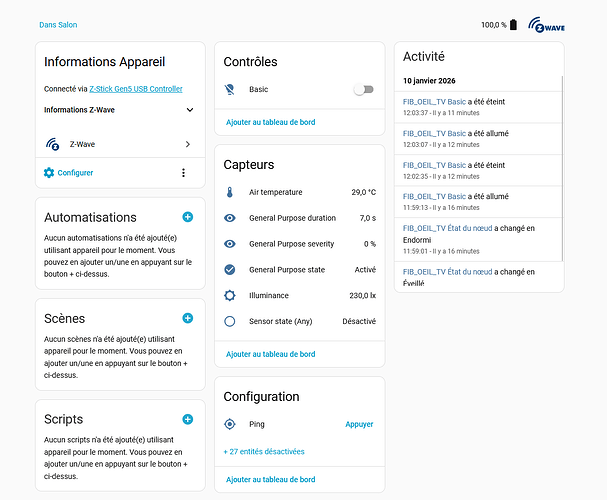
Task: Show the 27 entités désactivées
Action: click(x=264, y=451)
